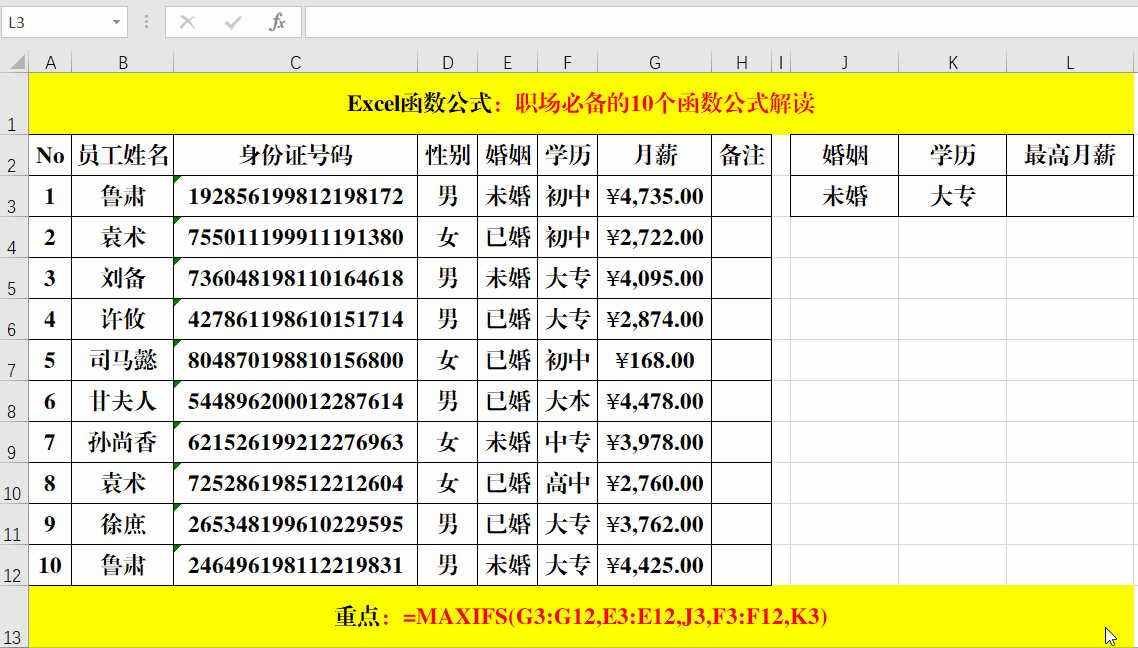Image resolution: width=1138 pixels, height=648 pixels.
Task: Click the No cell with value 10
Action: click(50, 565)
